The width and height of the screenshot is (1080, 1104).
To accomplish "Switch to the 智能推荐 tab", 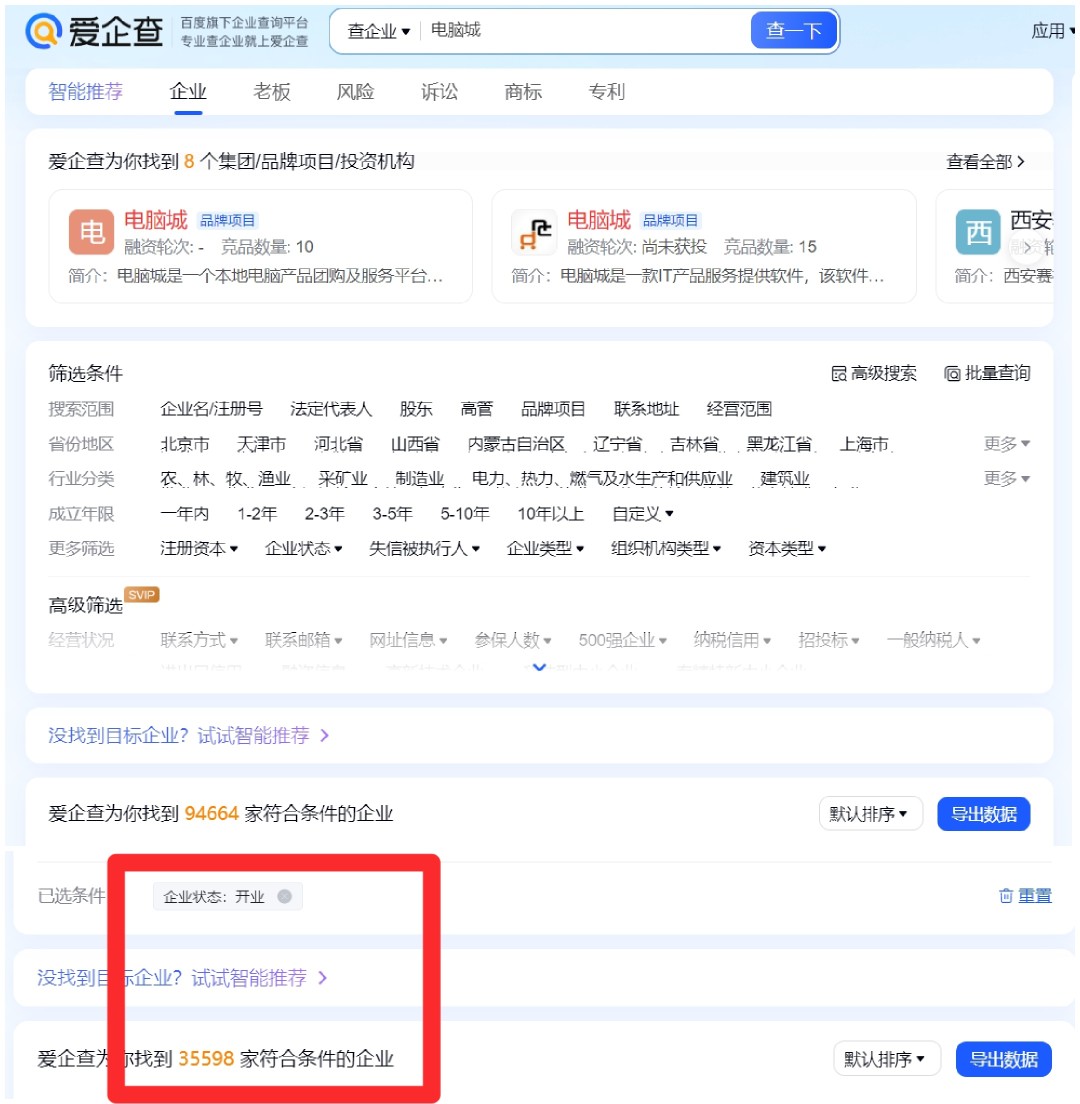I will [85, 92].
